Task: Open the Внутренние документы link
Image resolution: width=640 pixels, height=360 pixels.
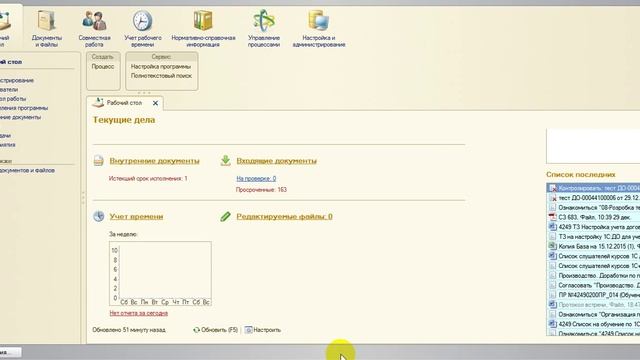Action: (154, 161)
